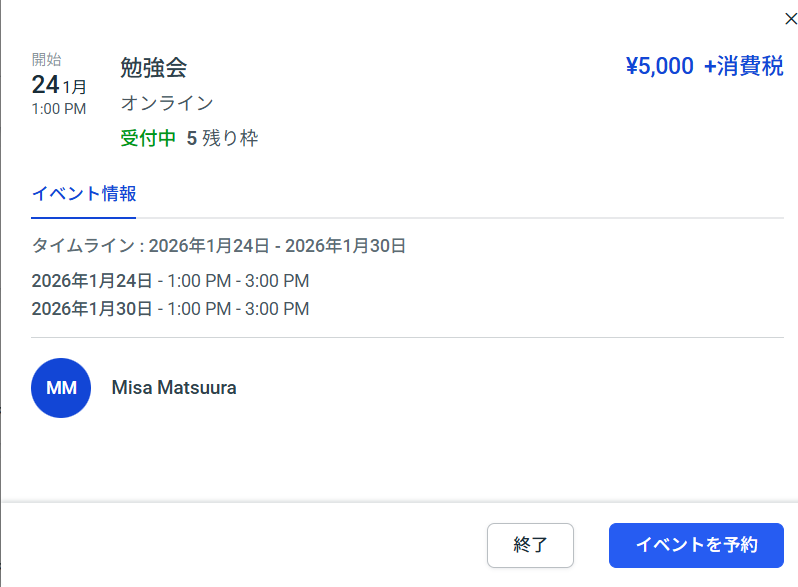Viewport: 798px width, 587px height.
Task: Click the 5 残り枠 remaining slots text
Action: [x=222, y=138]
